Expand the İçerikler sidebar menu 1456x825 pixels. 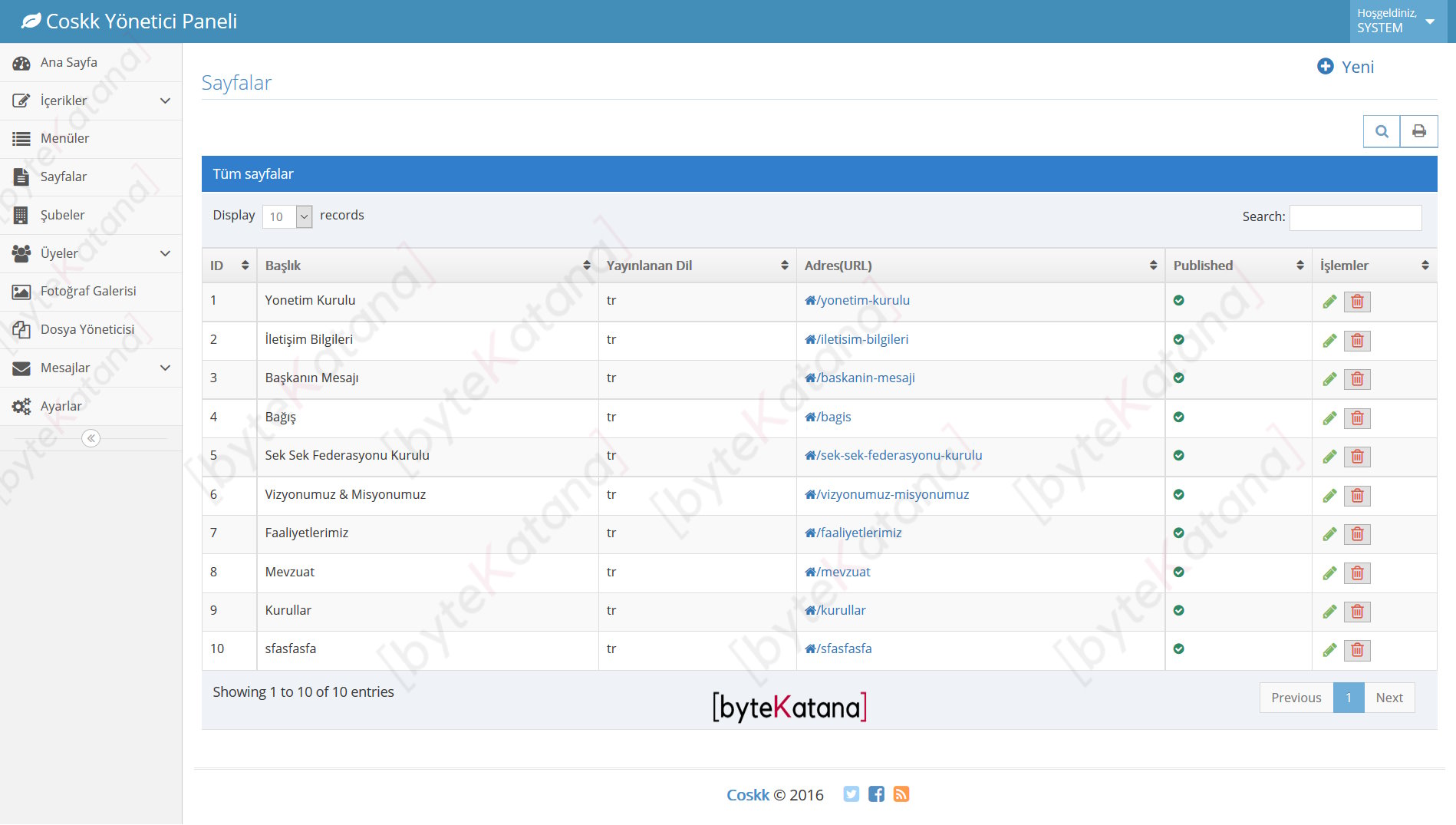[91, 101]
